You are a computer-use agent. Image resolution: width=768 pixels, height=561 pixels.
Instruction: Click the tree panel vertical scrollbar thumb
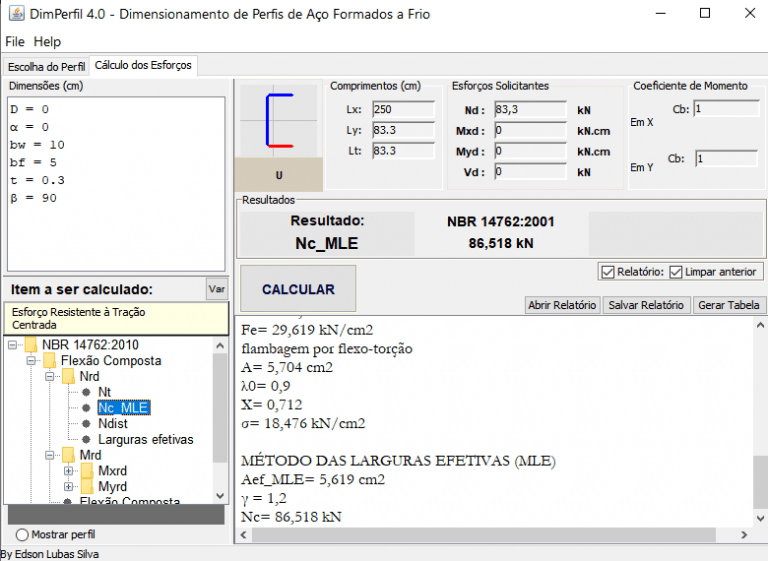tap(220, 408)
